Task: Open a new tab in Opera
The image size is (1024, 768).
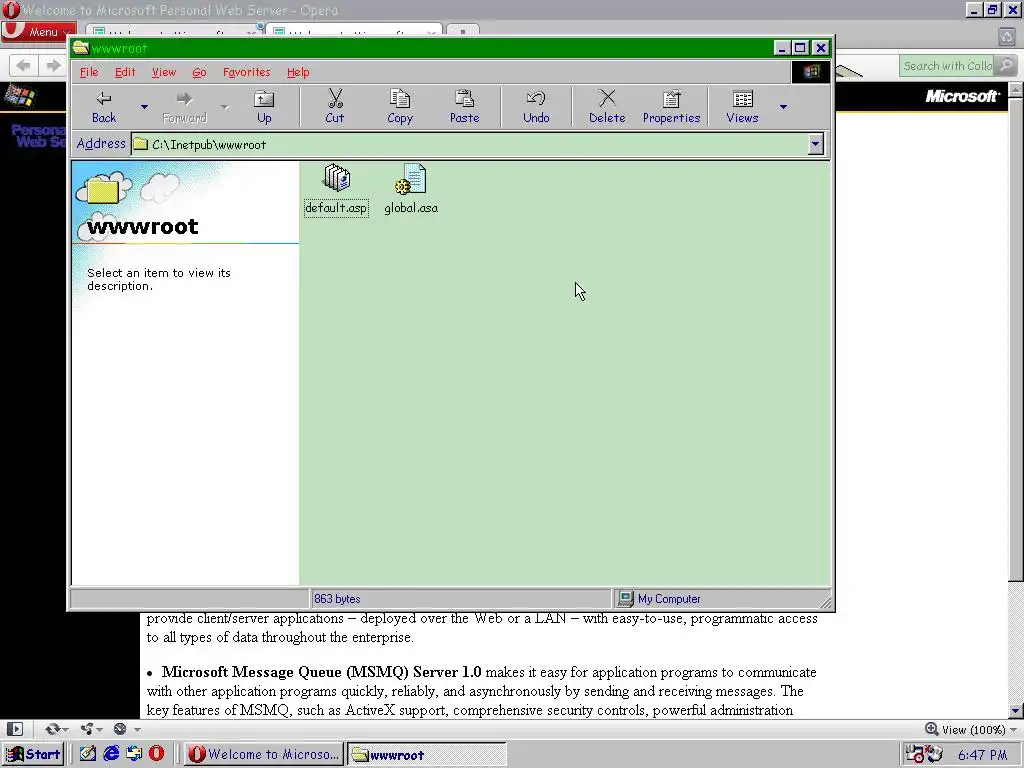Action: [463, 31]
